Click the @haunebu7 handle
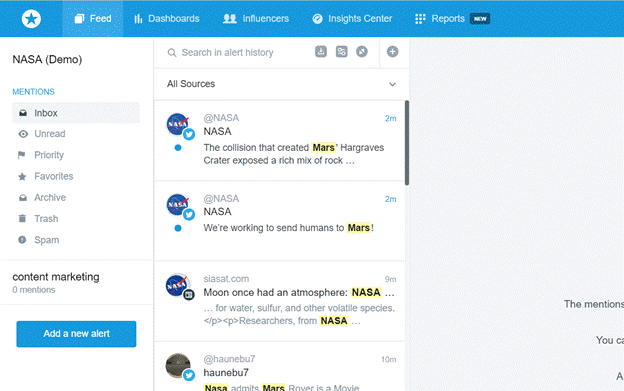Screen dimensions: 624x391 click(x=230, y=359)
